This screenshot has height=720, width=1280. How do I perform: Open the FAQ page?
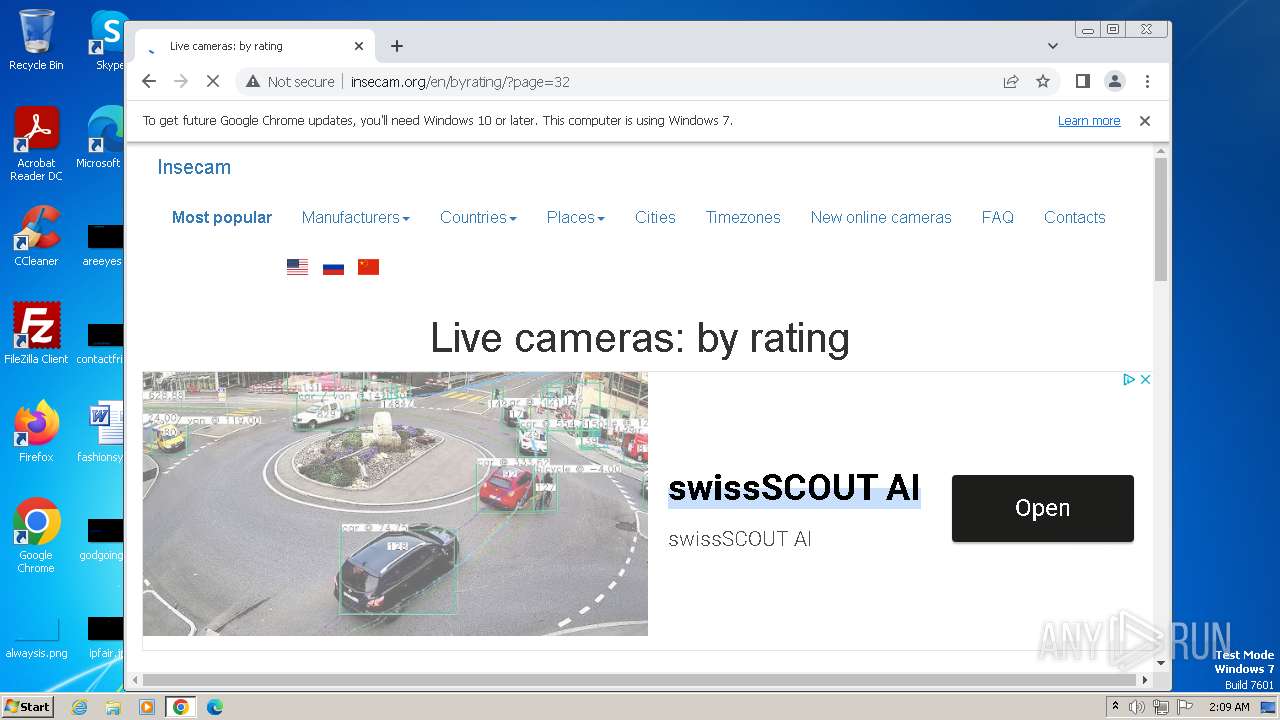point(997,217)
